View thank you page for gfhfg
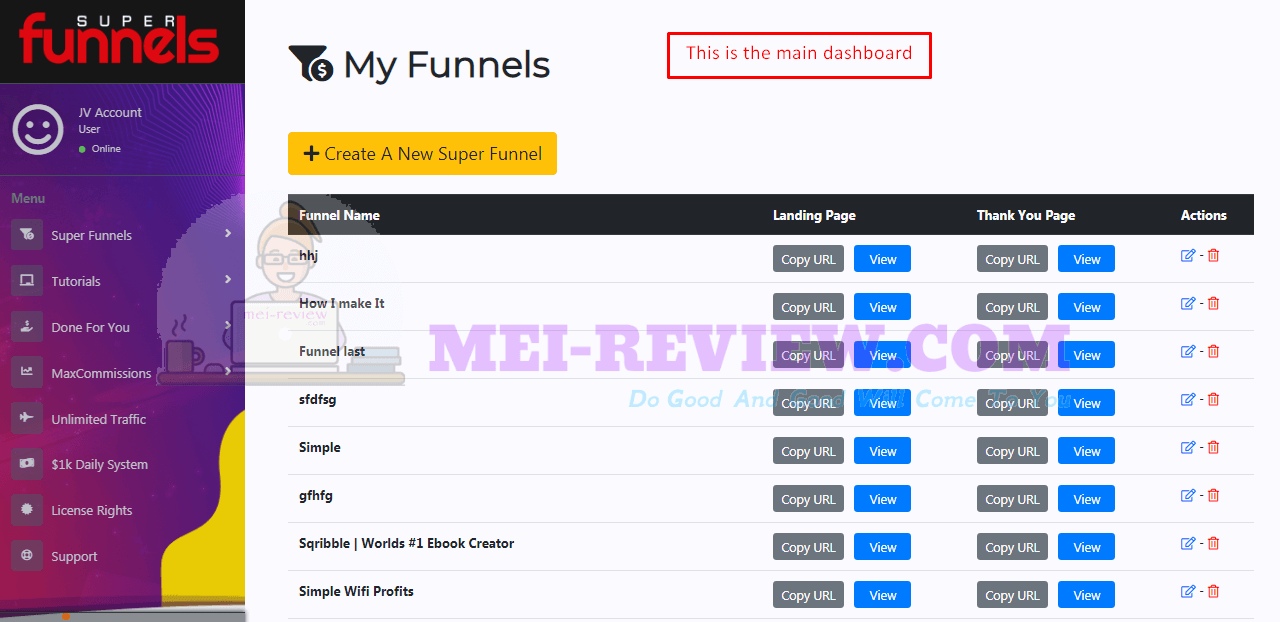Viewport: 1280px width, 622px height. click(x=1086, y=499)
